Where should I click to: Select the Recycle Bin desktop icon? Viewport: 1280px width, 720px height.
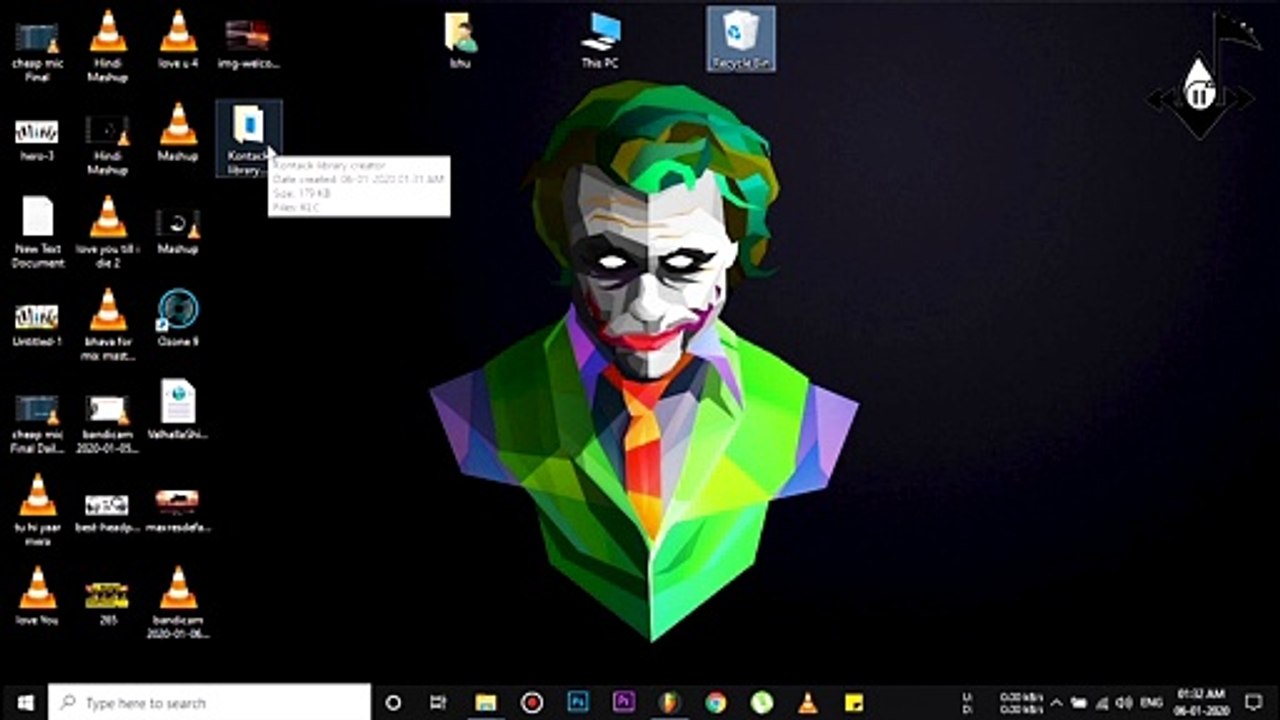741,39
